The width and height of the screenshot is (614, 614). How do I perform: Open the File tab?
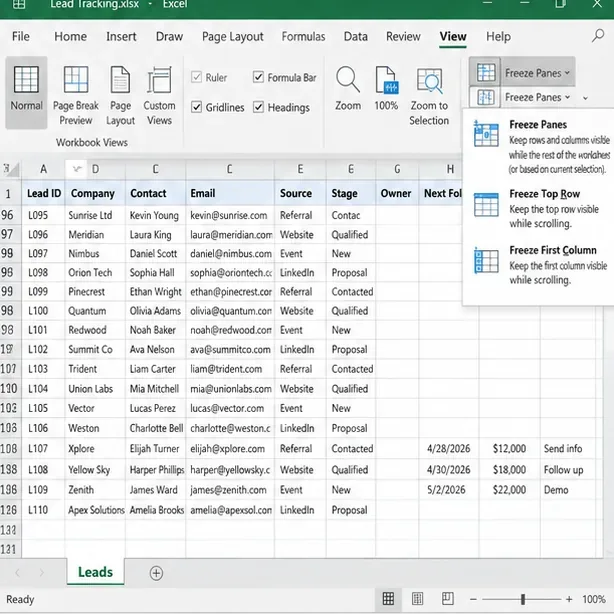point(21,36)
